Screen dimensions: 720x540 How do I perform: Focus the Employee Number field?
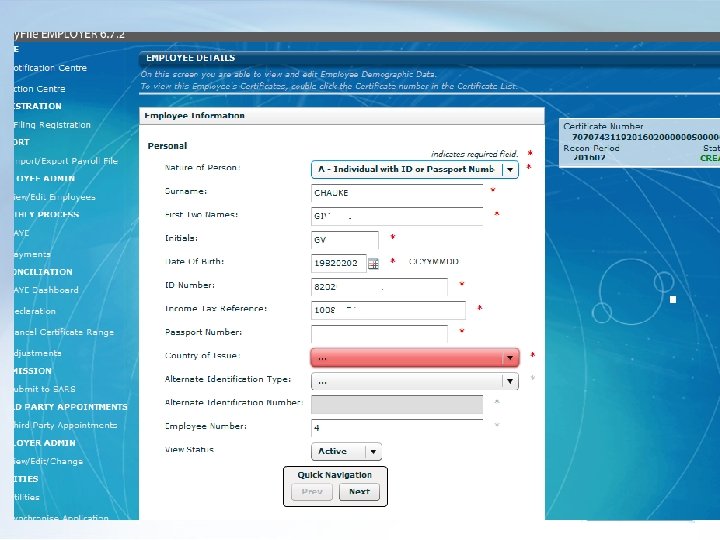click(397, 428)
